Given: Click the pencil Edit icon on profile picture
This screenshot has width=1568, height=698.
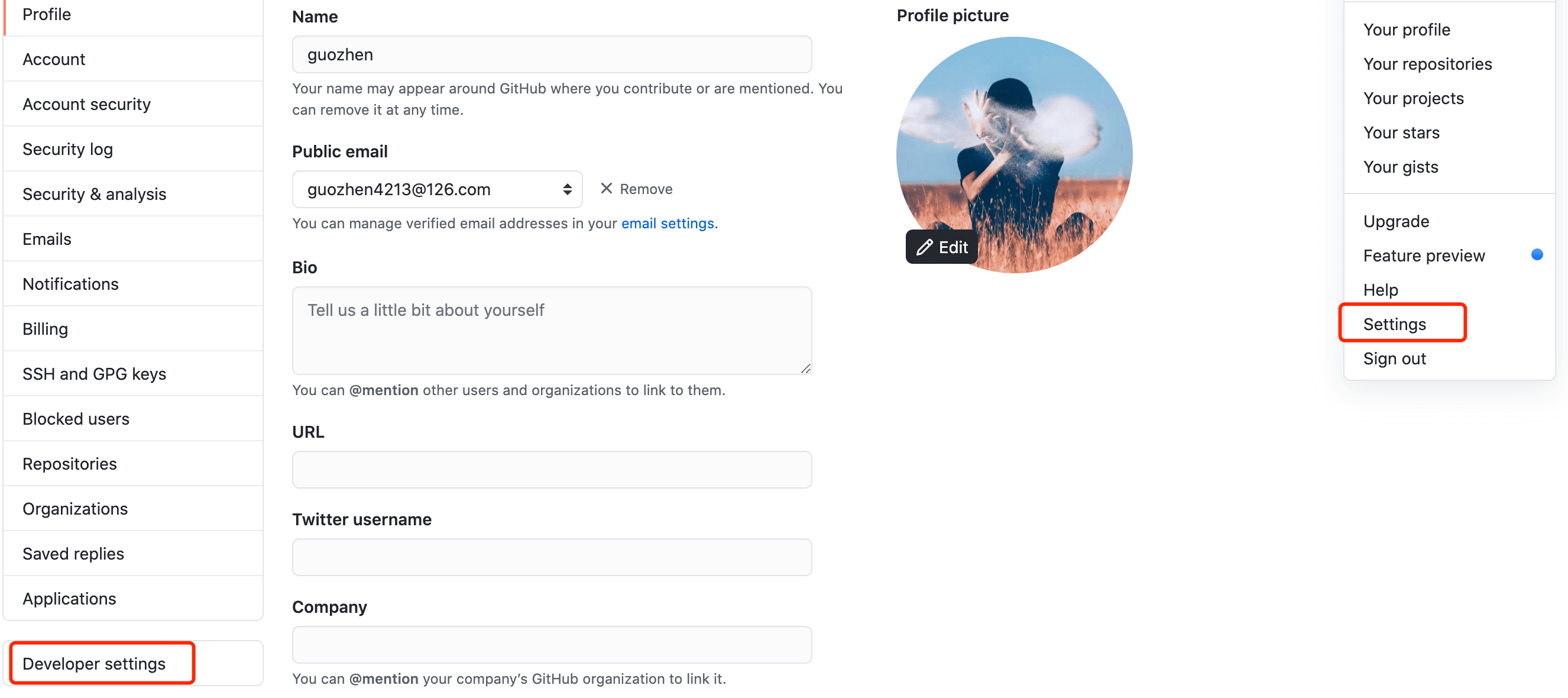Looking at the screenshot, I should 924,247.
